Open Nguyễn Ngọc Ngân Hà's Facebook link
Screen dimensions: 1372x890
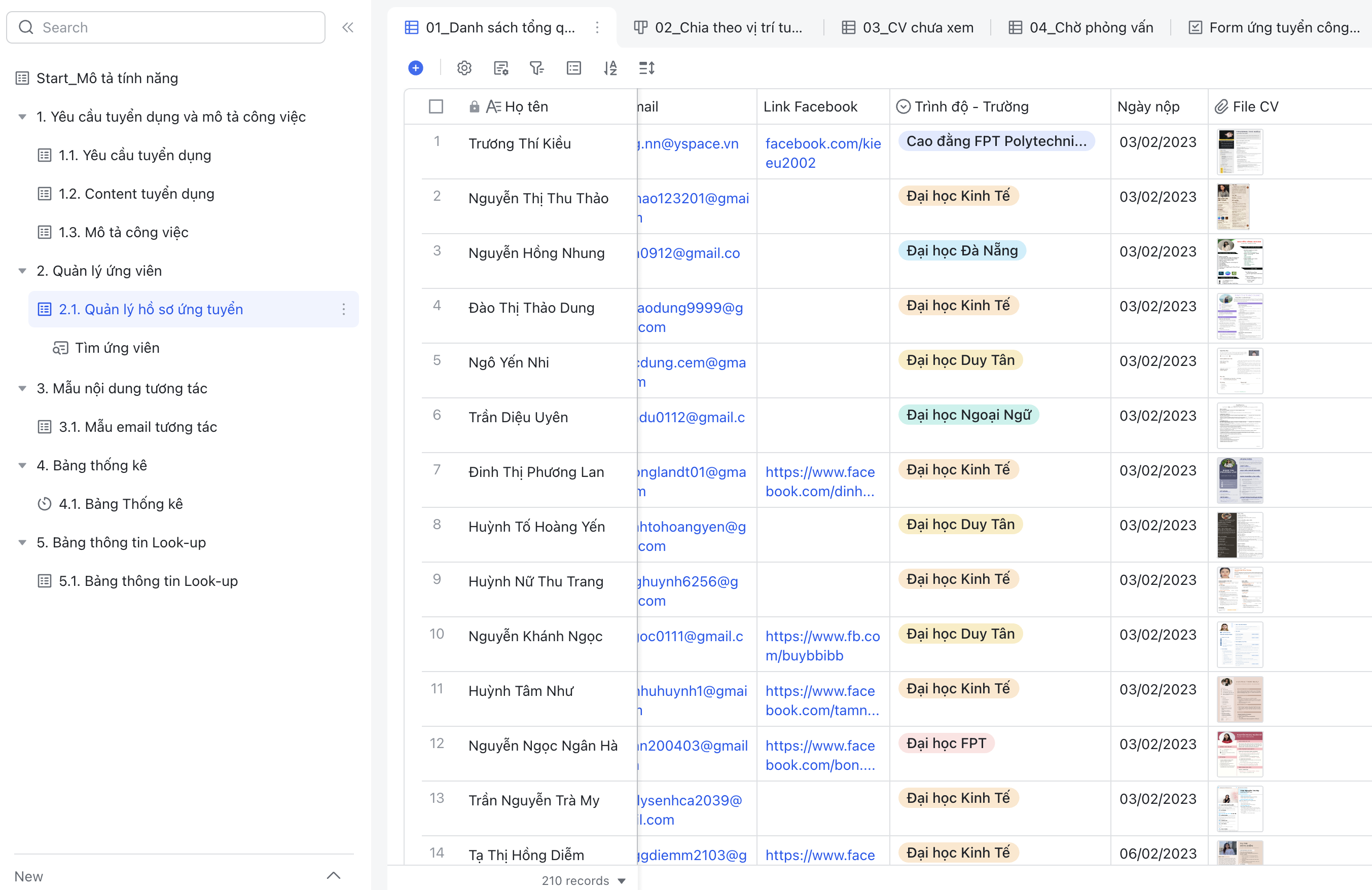[x=820, y=755]
